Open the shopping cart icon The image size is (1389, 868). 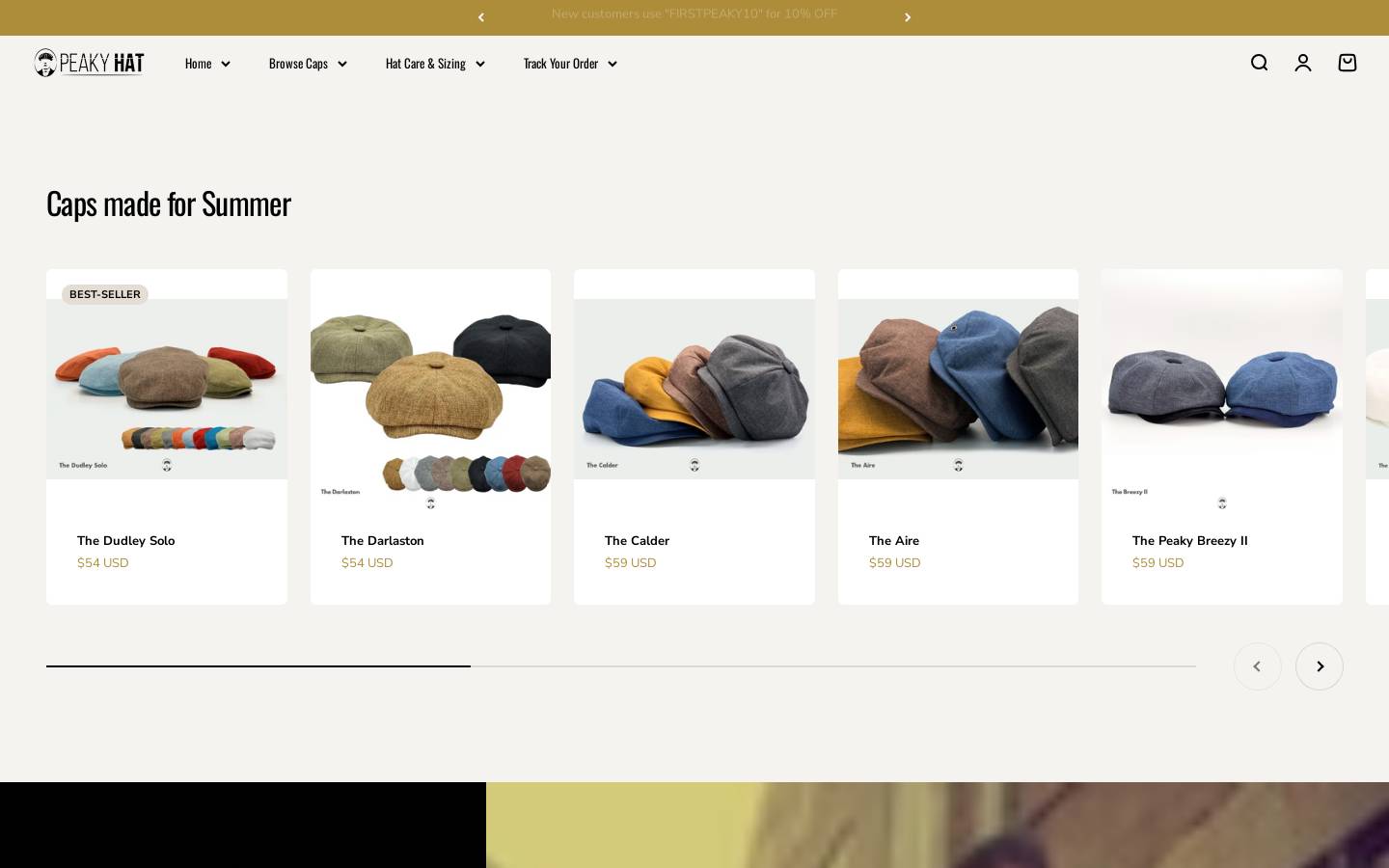[x=1348, y=63]
